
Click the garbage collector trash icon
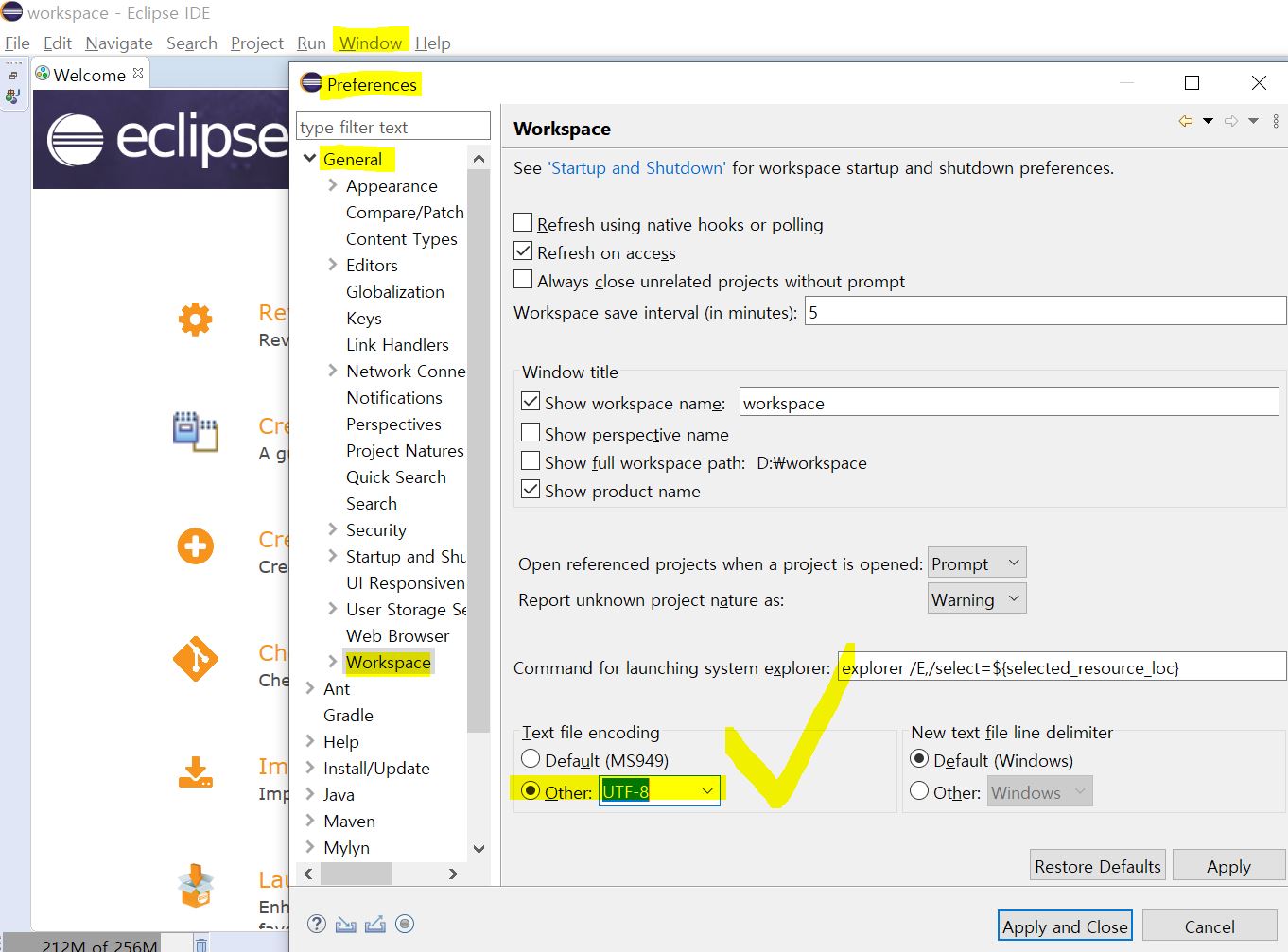(200, 944)
